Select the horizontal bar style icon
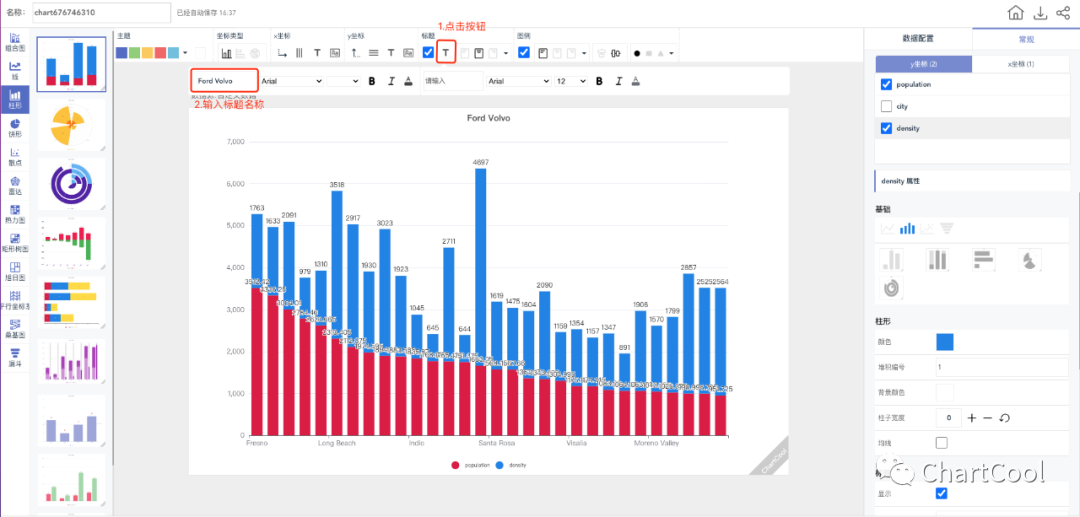The image size is (1080, 517). click(x=984, y=259)
